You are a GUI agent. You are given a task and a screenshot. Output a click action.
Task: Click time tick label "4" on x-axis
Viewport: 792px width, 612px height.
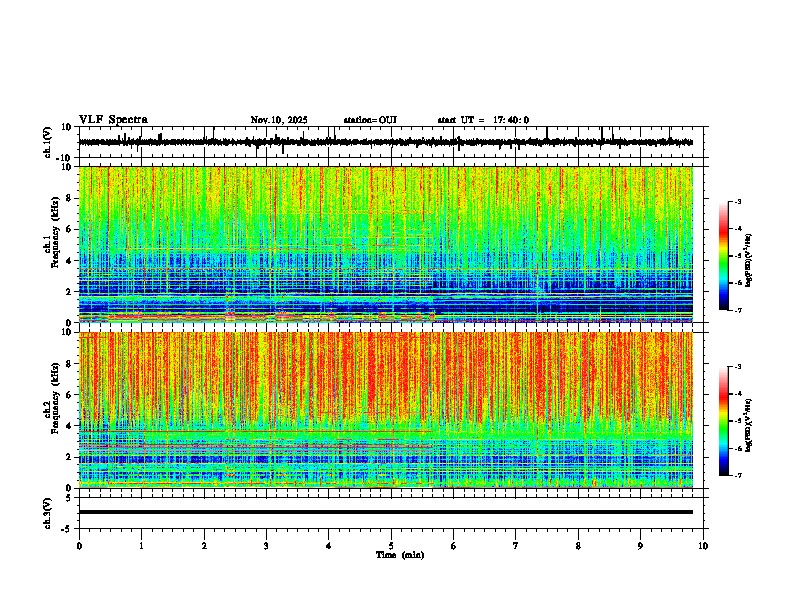coord(329,546)
